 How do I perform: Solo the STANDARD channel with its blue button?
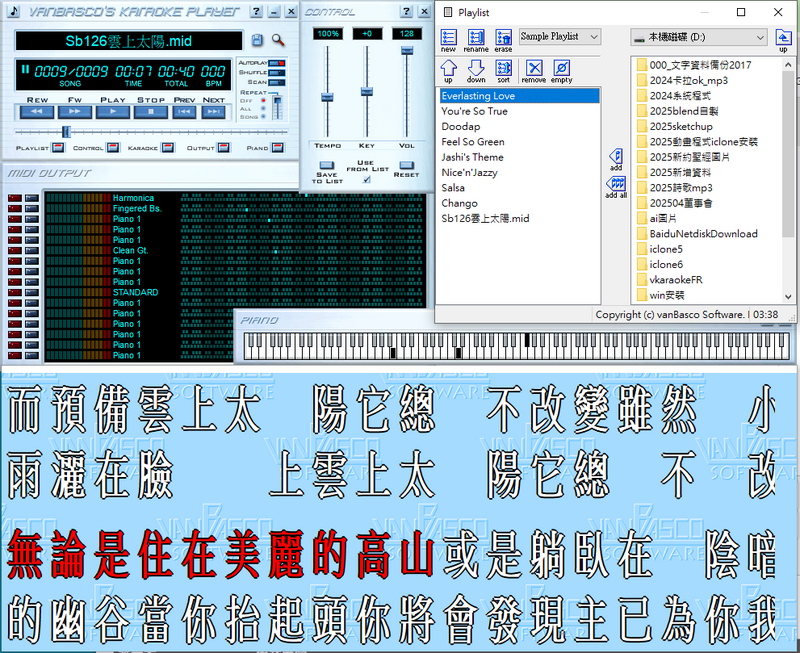pyautogui.click(x=32, y=292)
